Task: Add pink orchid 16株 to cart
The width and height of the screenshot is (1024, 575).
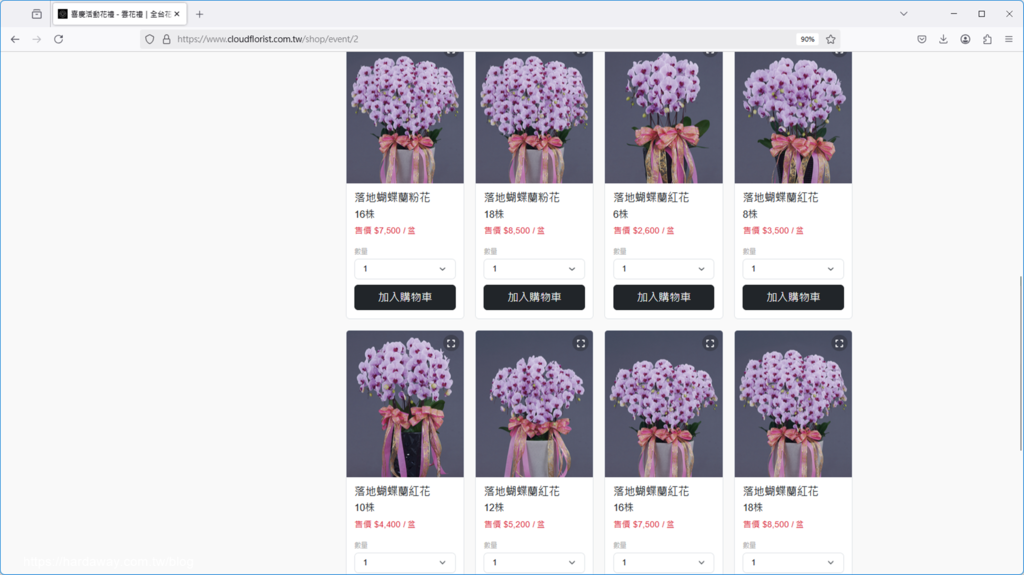Action: pyautogui.click(x=405, y=297)
